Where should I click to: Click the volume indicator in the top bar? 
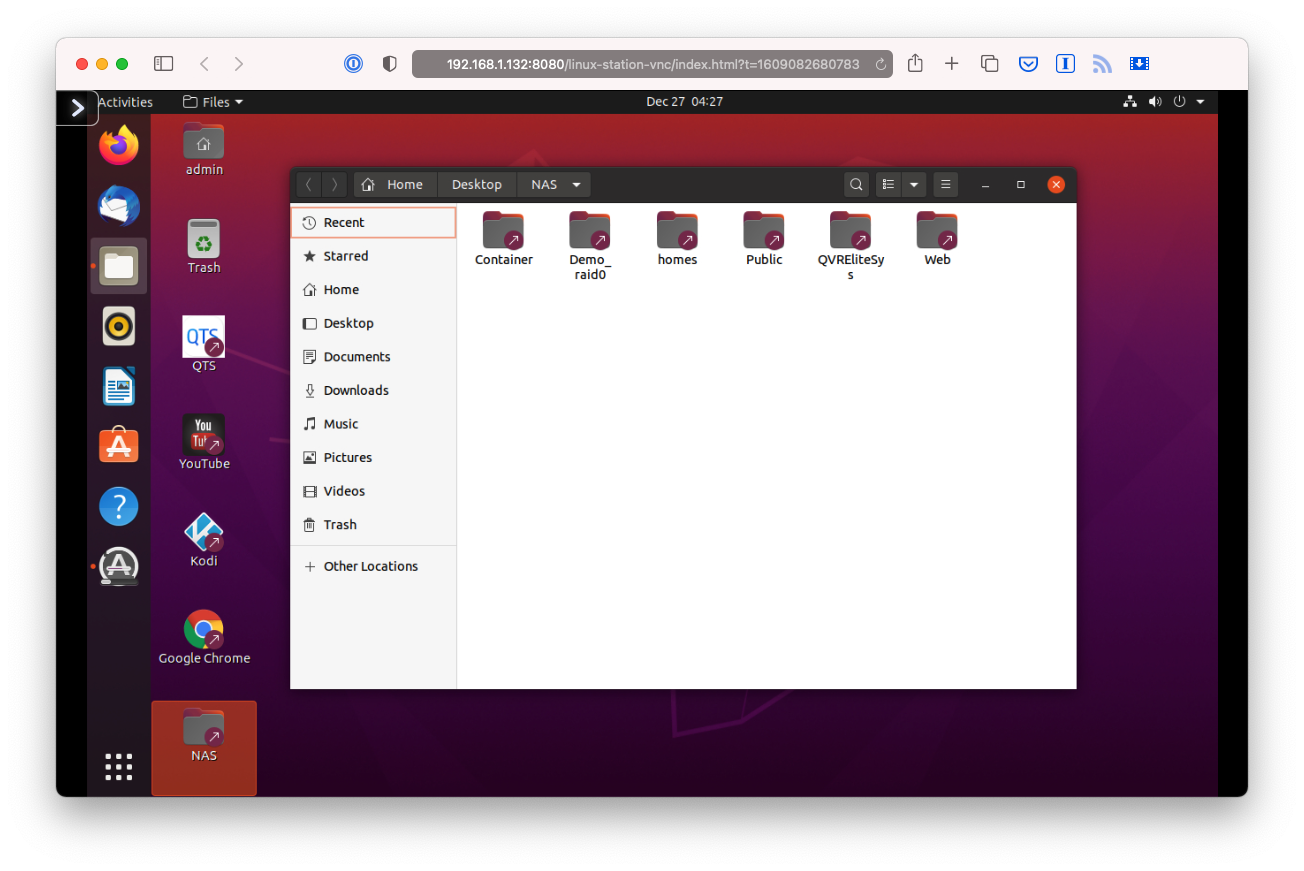[x=1155, y=101]
